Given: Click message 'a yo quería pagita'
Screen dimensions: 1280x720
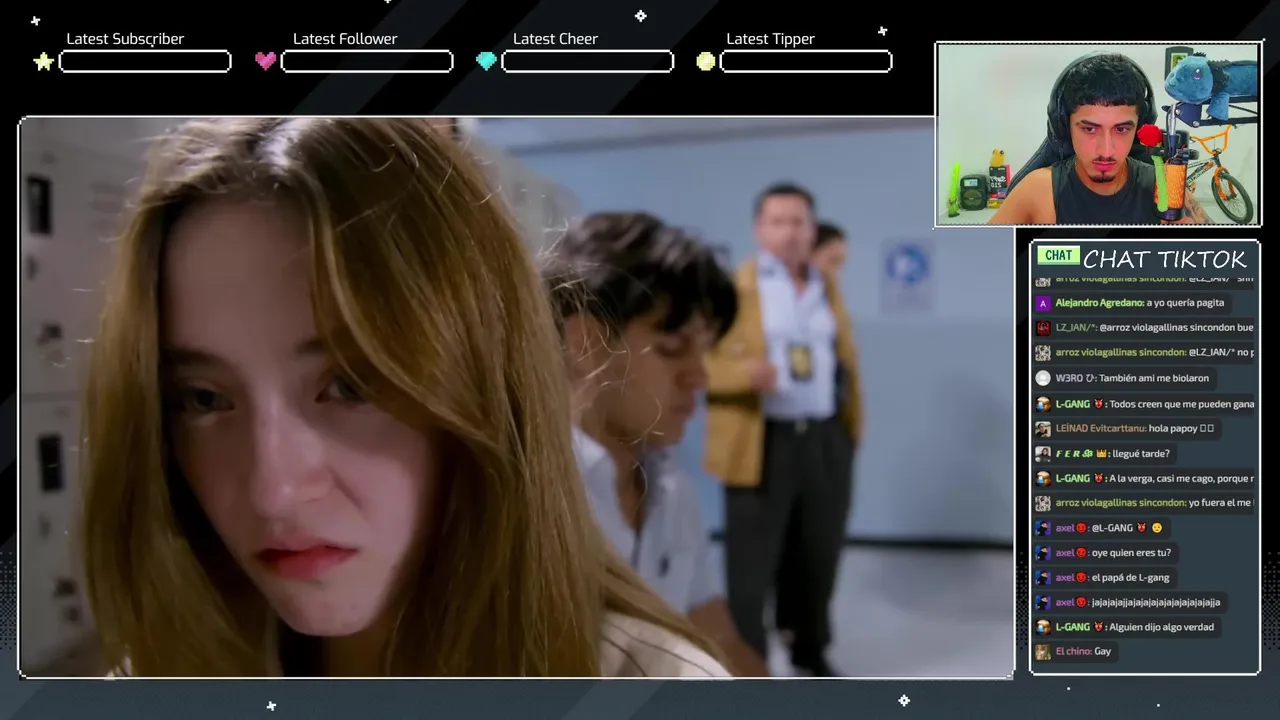Looking at the screenshot, I should click(1185, 303).
